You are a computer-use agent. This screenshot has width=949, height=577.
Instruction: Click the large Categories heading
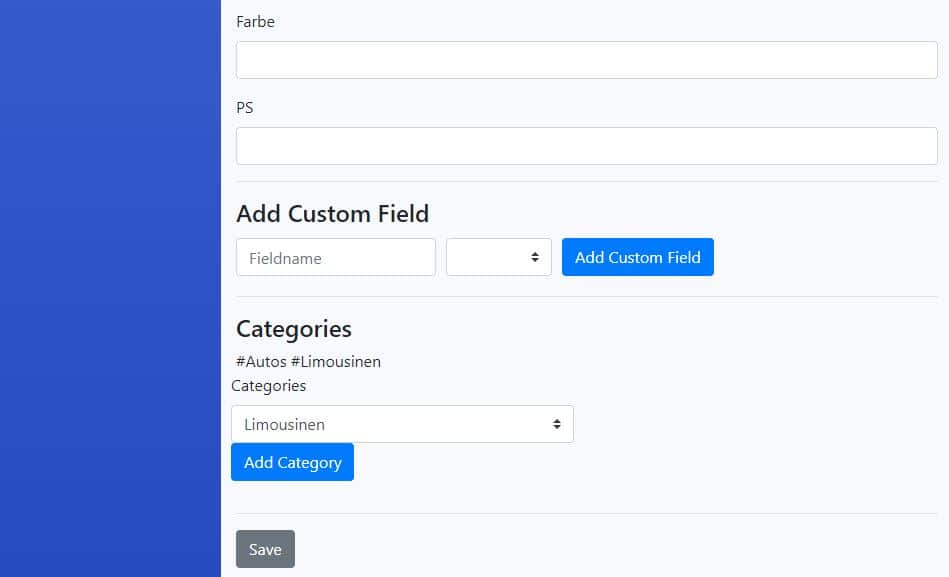pyautogui.click(x=294, y=329)
